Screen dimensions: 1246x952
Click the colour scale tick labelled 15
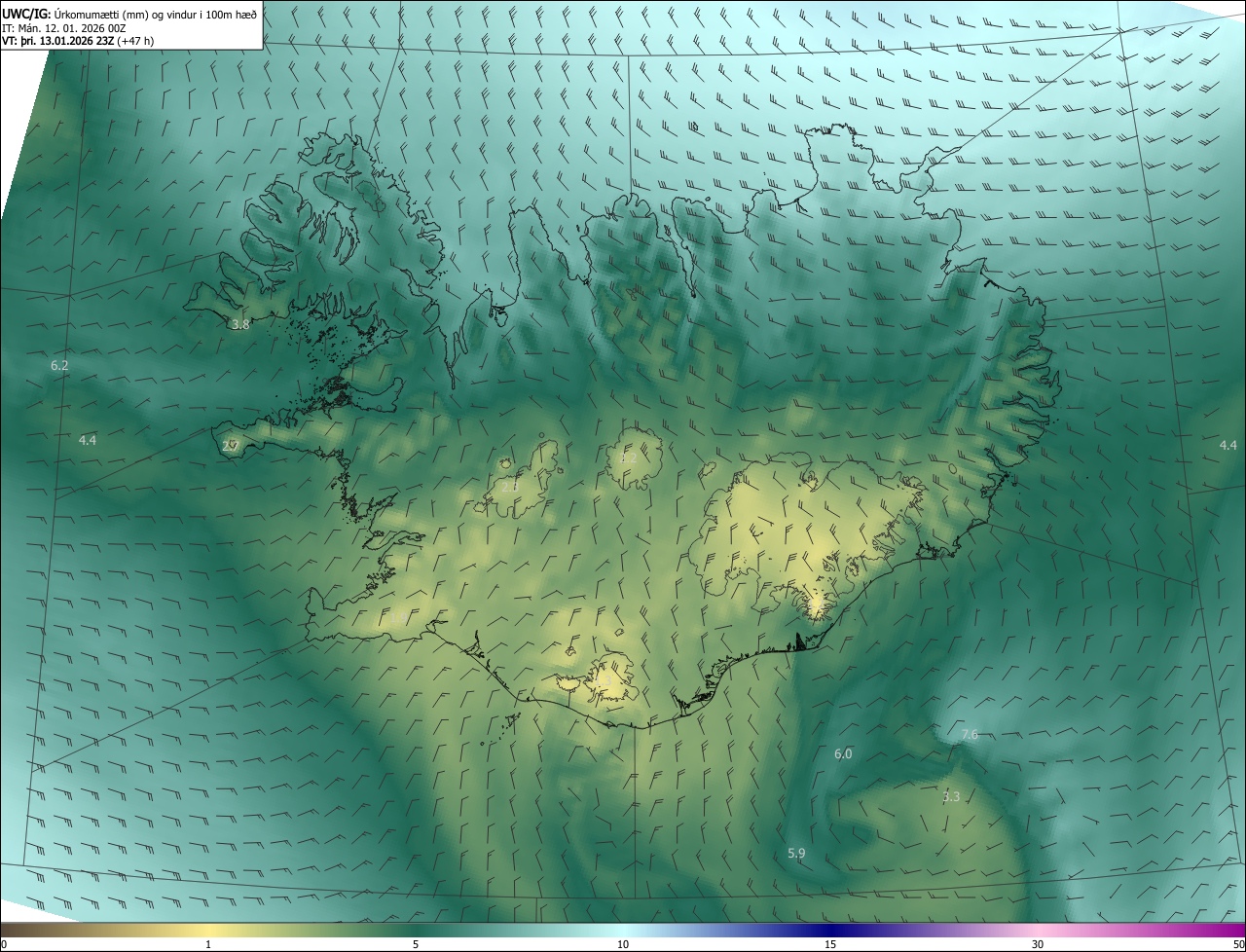pos(830,944)
